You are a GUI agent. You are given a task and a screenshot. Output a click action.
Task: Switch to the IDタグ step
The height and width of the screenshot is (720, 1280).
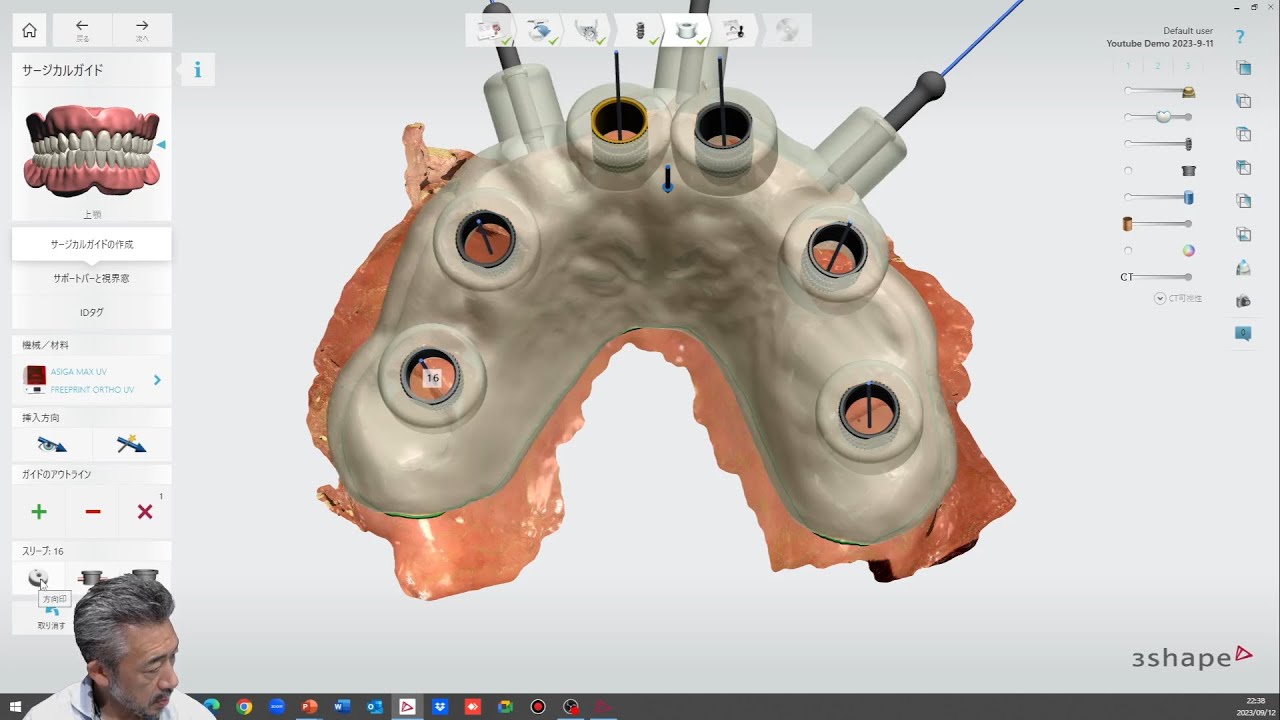pos(91,312)
